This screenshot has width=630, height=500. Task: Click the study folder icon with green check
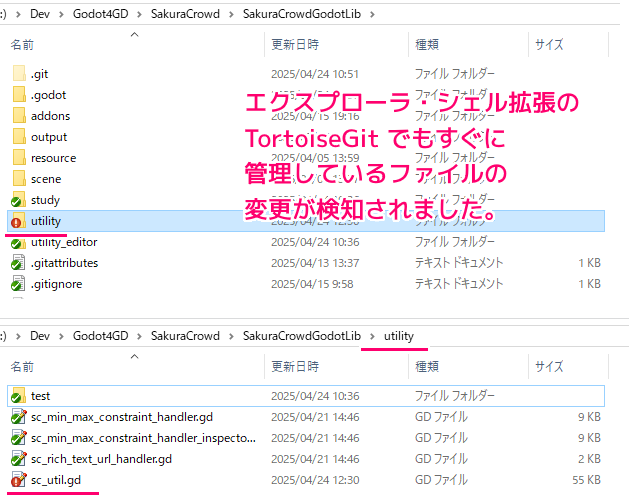[18, 200]
